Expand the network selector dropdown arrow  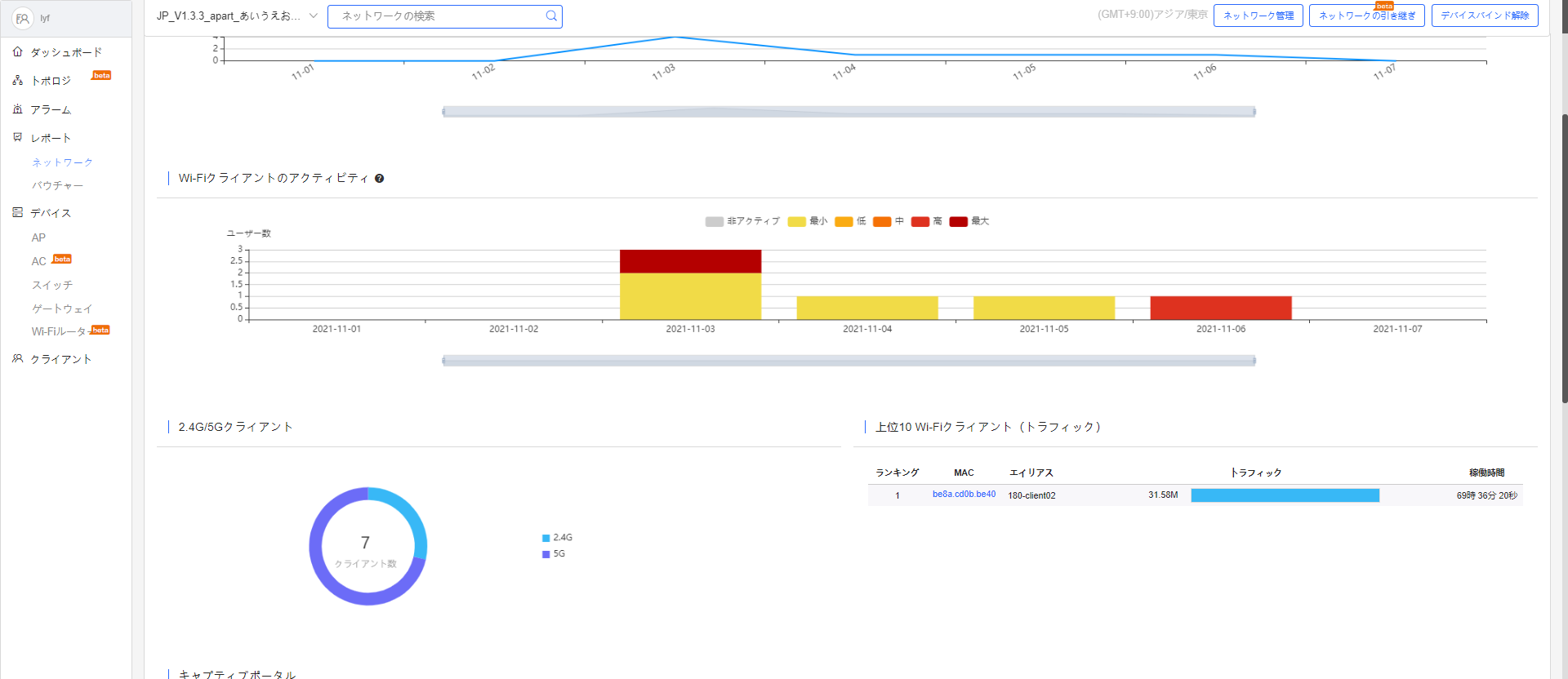coord(314,16)
